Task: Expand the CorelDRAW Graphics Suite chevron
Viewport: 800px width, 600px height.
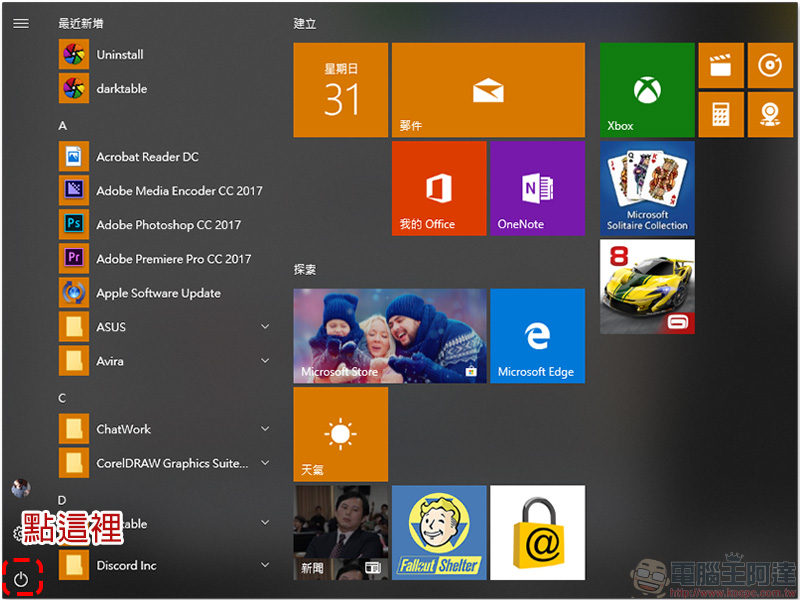Action: click(x=265, y=463)
